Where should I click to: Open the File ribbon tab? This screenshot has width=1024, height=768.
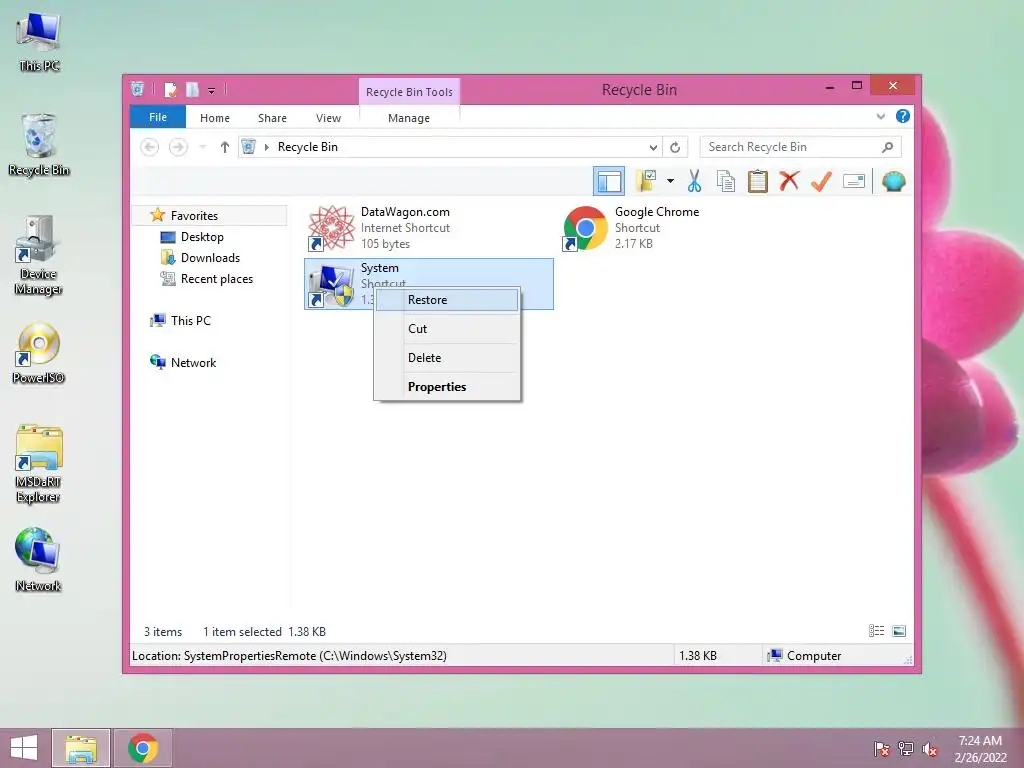coord(158,117)
